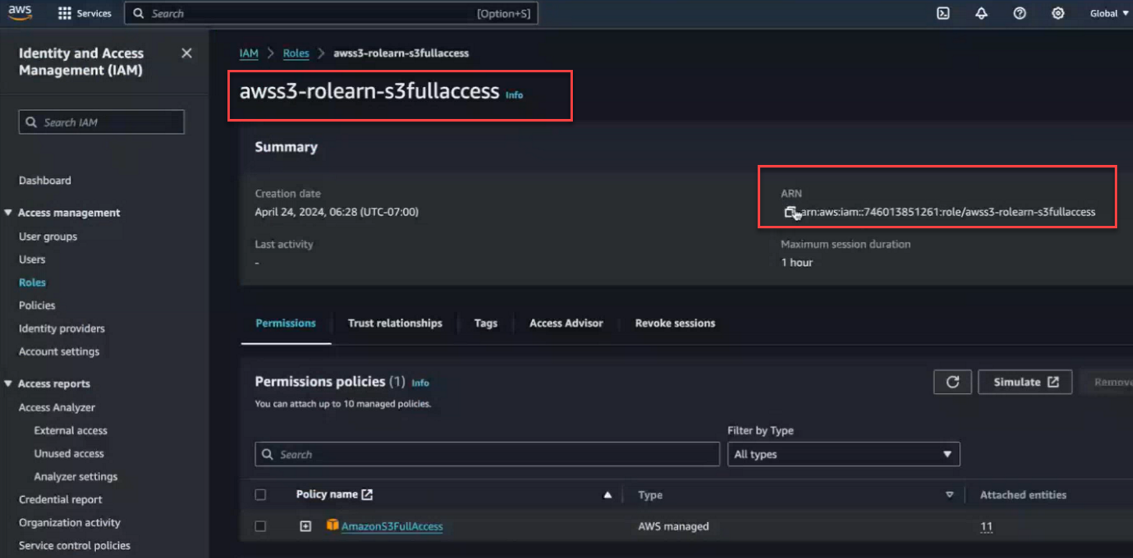Viewport: 1133px width, 558px height.
Task: Click the magnifier in policies search field
Action: (267, 455)
